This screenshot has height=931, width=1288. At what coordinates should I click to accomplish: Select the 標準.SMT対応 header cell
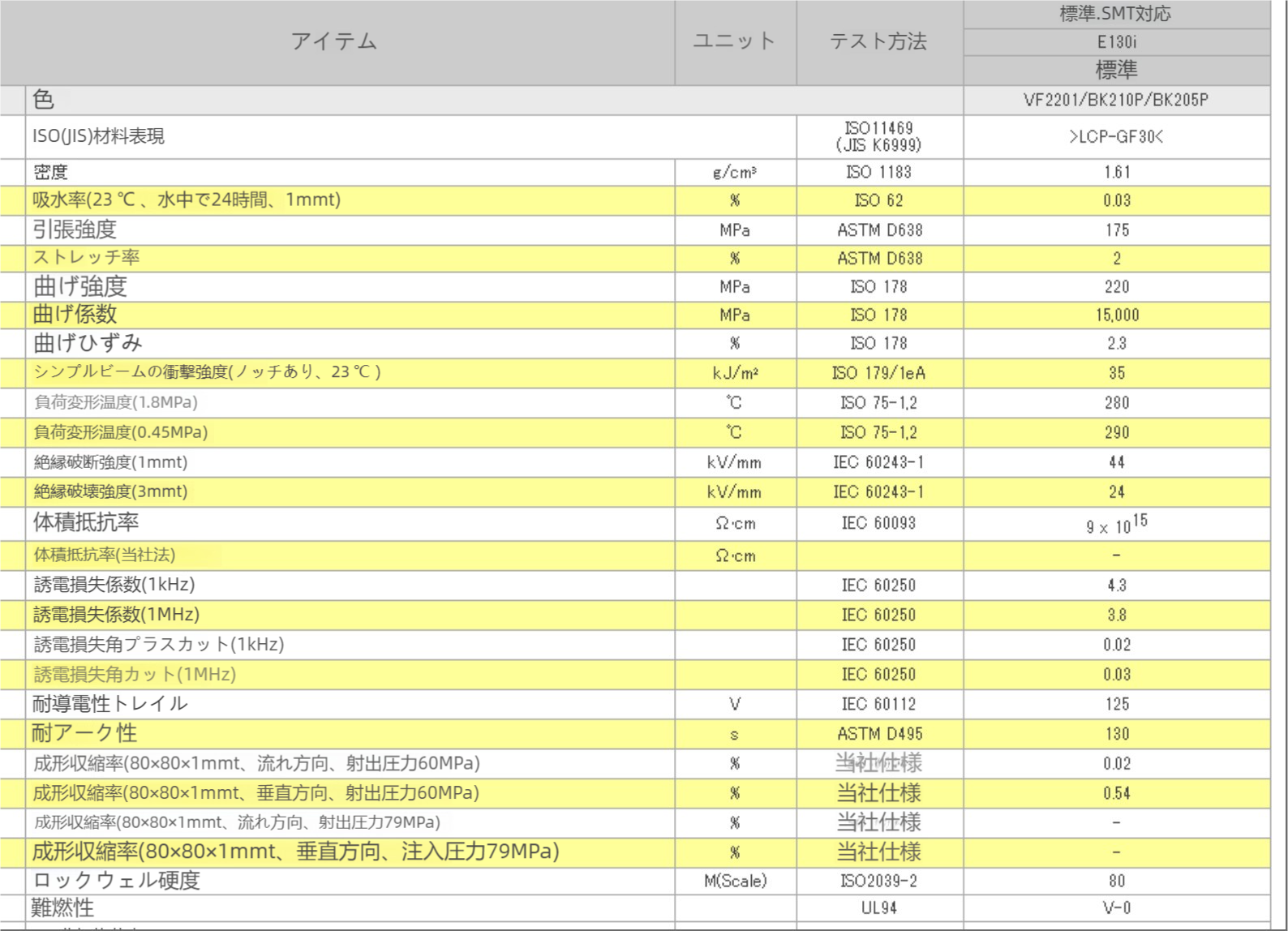(1116, 14)
